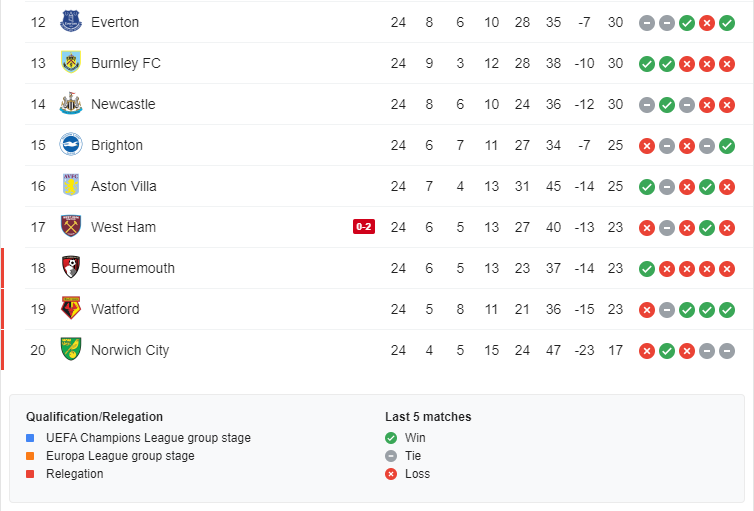Click the Bournemouth club crest
This screenshot has width=754, height=511.
[70, 268]
